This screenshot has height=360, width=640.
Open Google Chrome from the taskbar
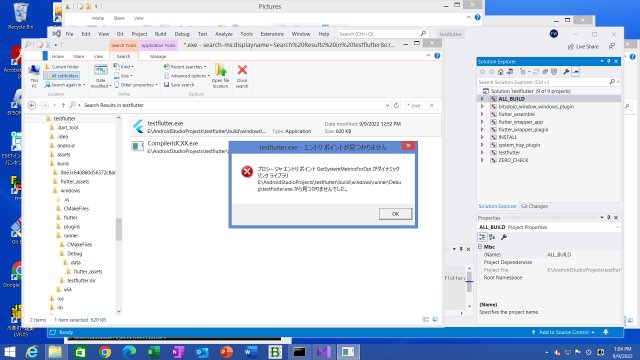(104, 351)
